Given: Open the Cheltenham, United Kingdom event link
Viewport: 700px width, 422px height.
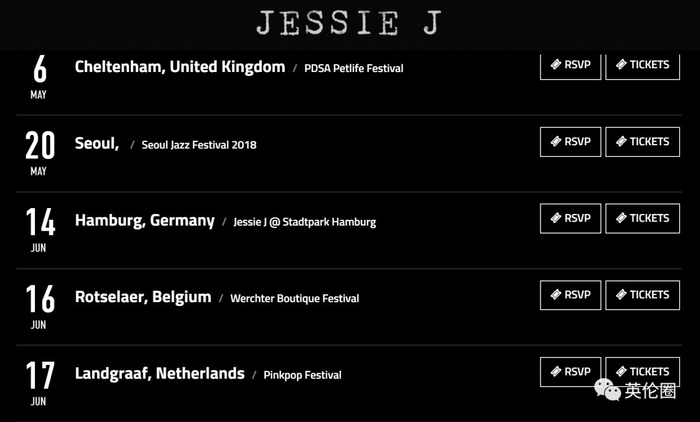Looking at the screenshot, I should tap(180, 67).
